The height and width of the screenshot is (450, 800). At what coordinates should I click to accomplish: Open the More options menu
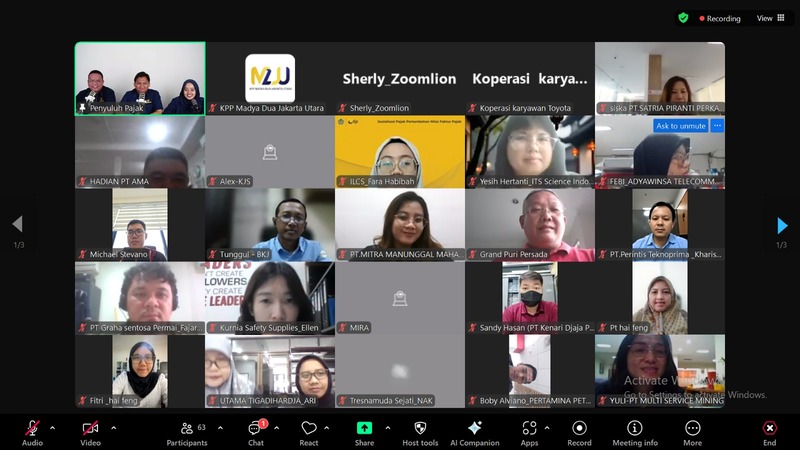coord(692,430)
